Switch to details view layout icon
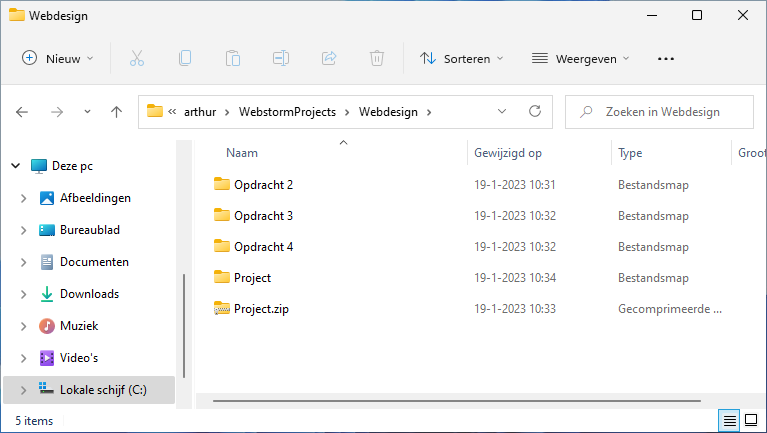 729,420
